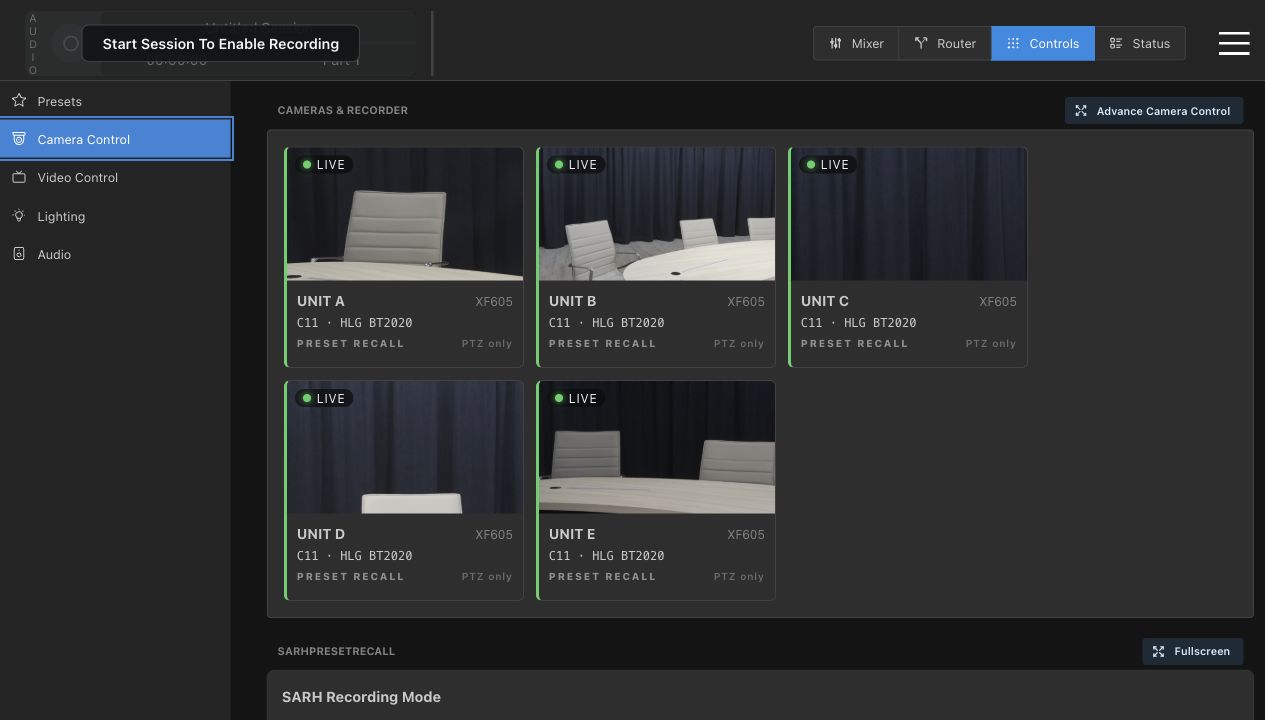Viewport: 1265px width, 720px height.
Task: Click XF605 model label on Unit E
Action: point(746,535)
